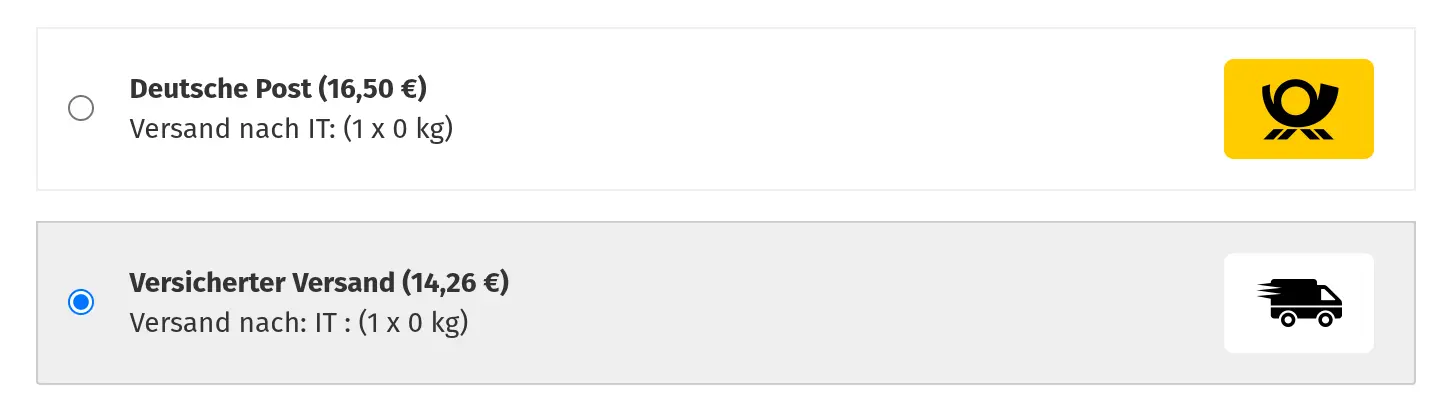
Task: Click the 14,26 € price text
Action: [456, 283]
